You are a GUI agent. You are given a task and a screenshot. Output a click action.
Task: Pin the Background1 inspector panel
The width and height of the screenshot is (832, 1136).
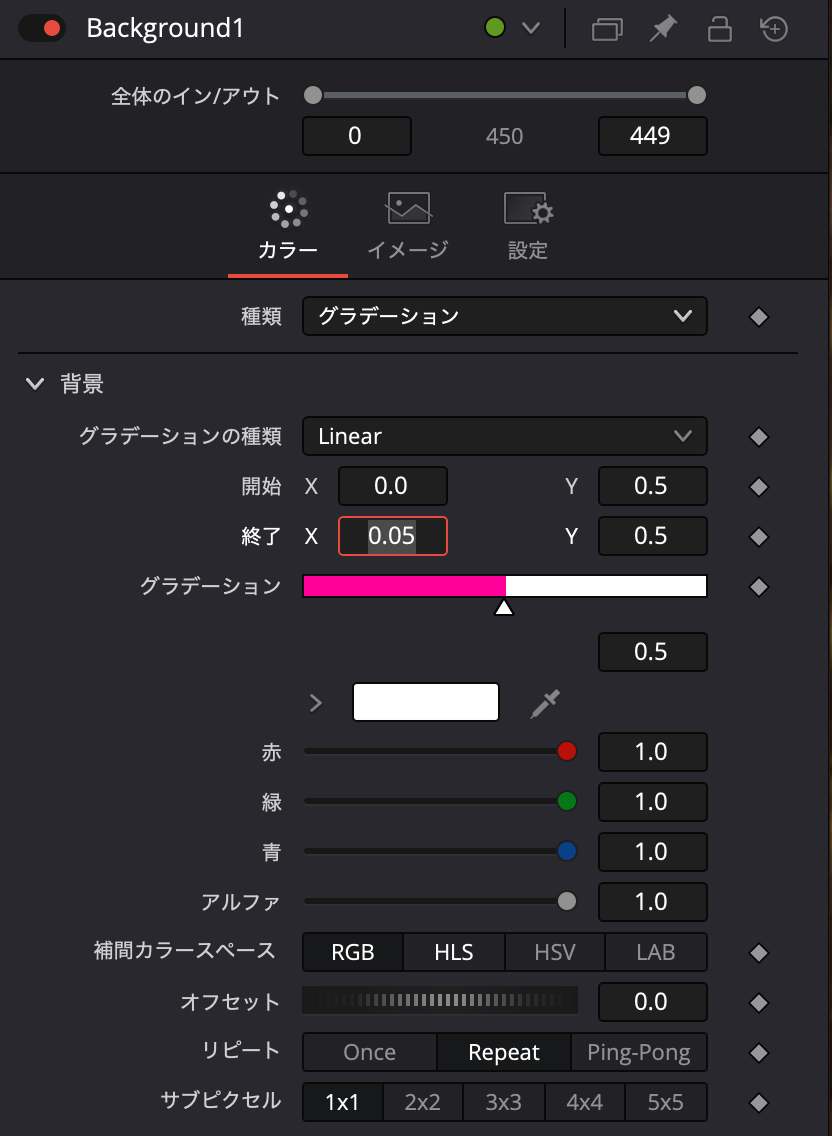(661, 29)
